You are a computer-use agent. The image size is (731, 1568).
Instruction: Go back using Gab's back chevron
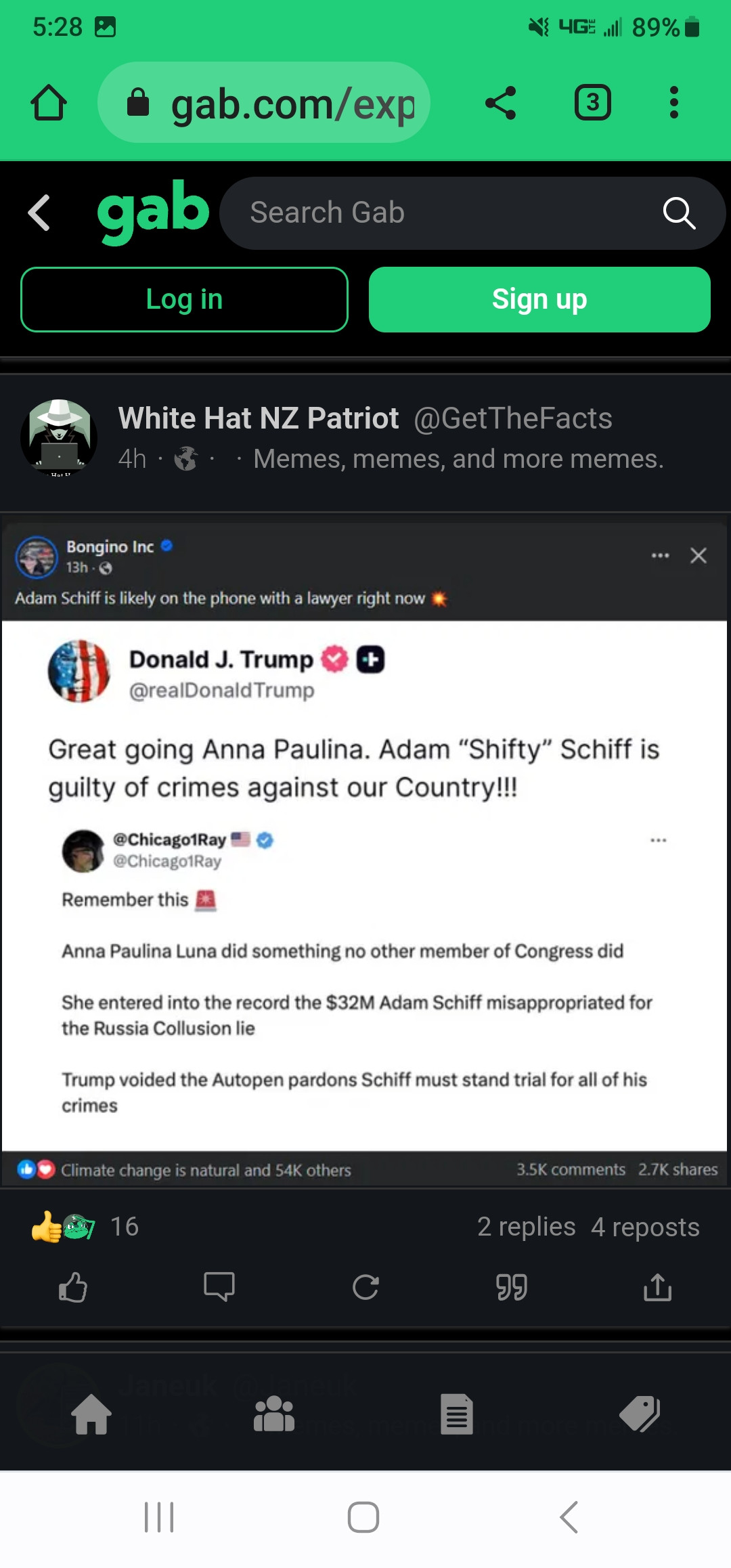[x=39, y=213]
